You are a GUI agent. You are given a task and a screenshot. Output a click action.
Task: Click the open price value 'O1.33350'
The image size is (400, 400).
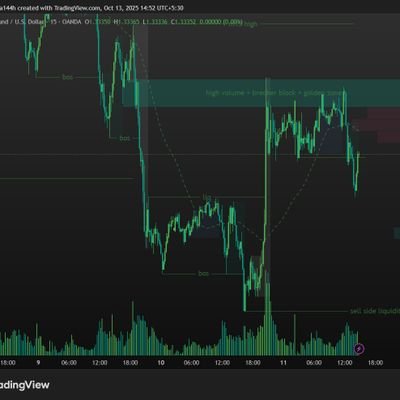pos(97,22)
